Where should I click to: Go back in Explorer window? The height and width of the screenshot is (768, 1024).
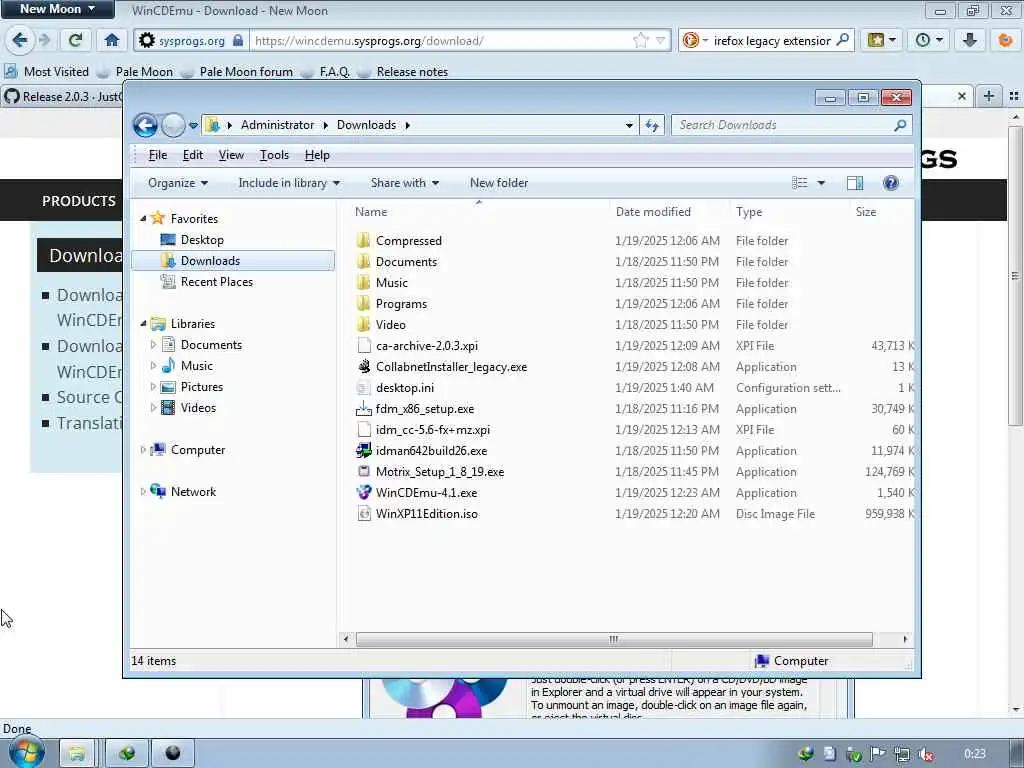pos(145,125)
